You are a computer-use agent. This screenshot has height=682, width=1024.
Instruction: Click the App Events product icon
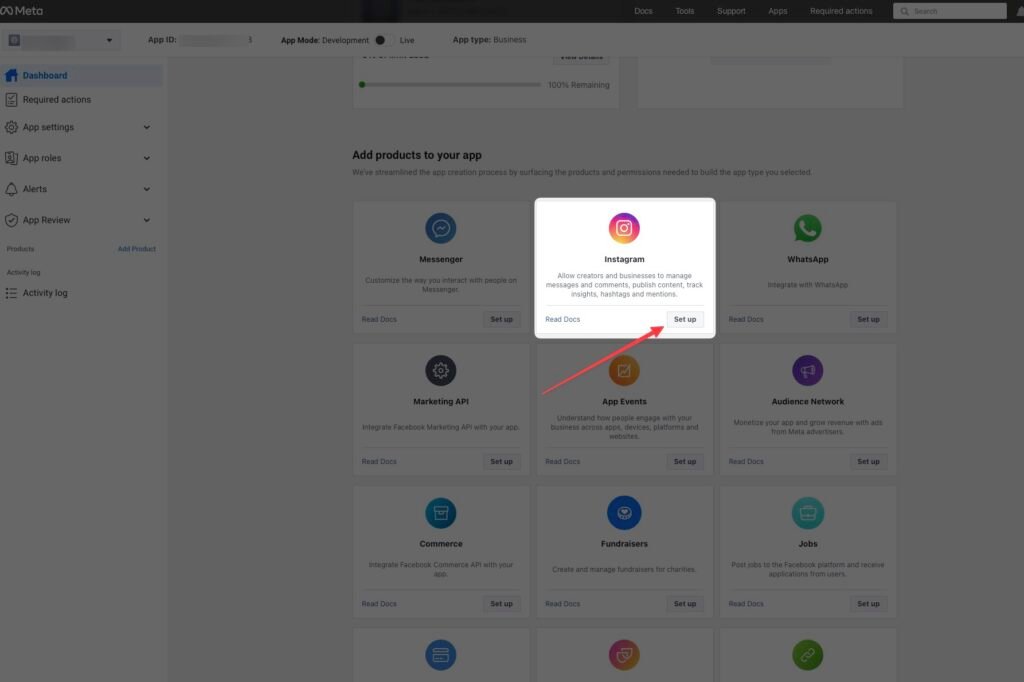point(624,370)
